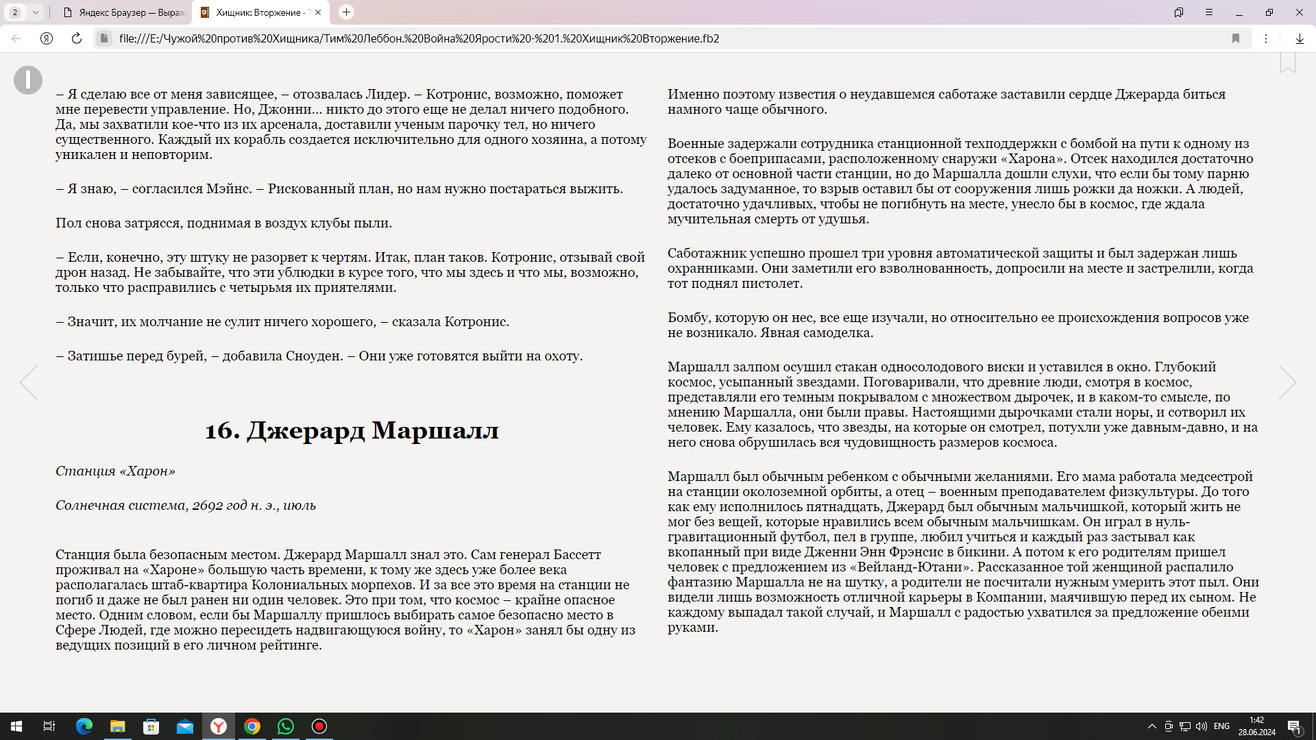Go to the next book page
Screen dimensions: 1316x740
(x=1287, y=382)
